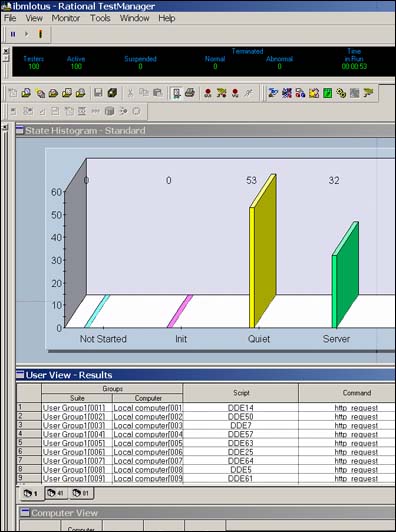Click the State Histogram - Standard title bar

coord(205,130)
